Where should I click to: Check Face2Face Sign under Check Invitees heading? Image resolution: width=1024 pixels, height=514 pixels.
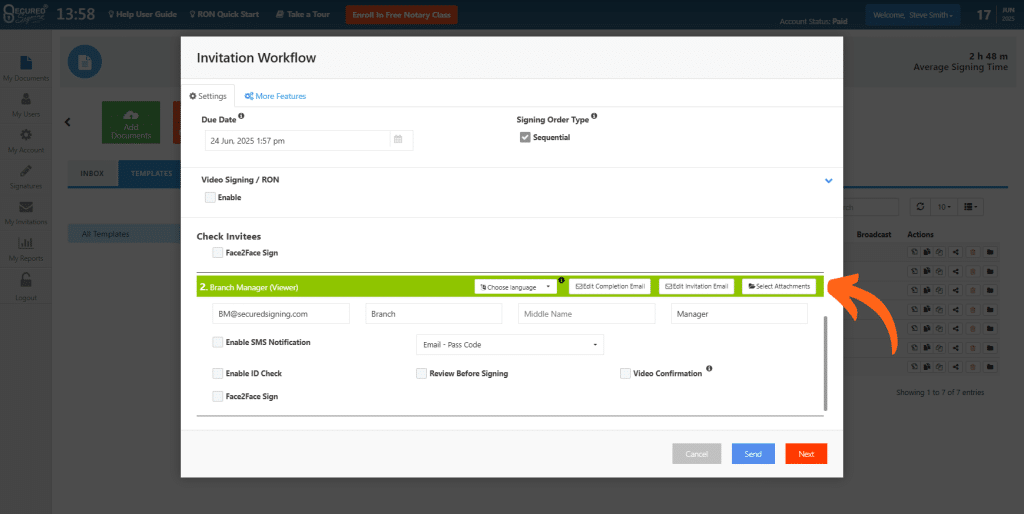point(217,253)
